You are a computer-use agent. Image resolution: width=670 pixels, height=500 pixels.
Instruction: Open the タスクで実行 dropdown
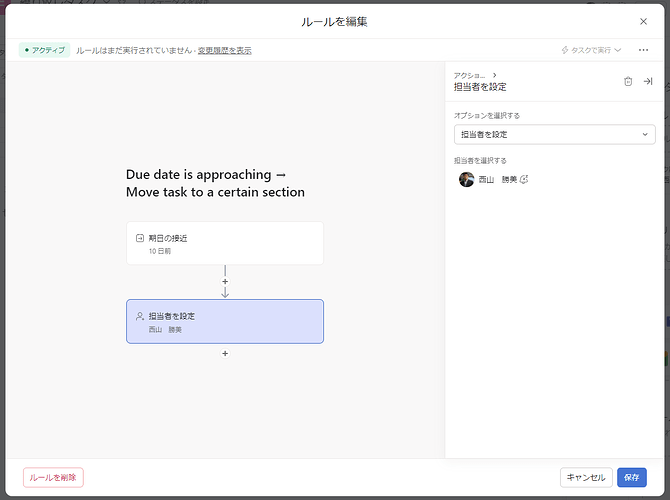click(591, 50)
